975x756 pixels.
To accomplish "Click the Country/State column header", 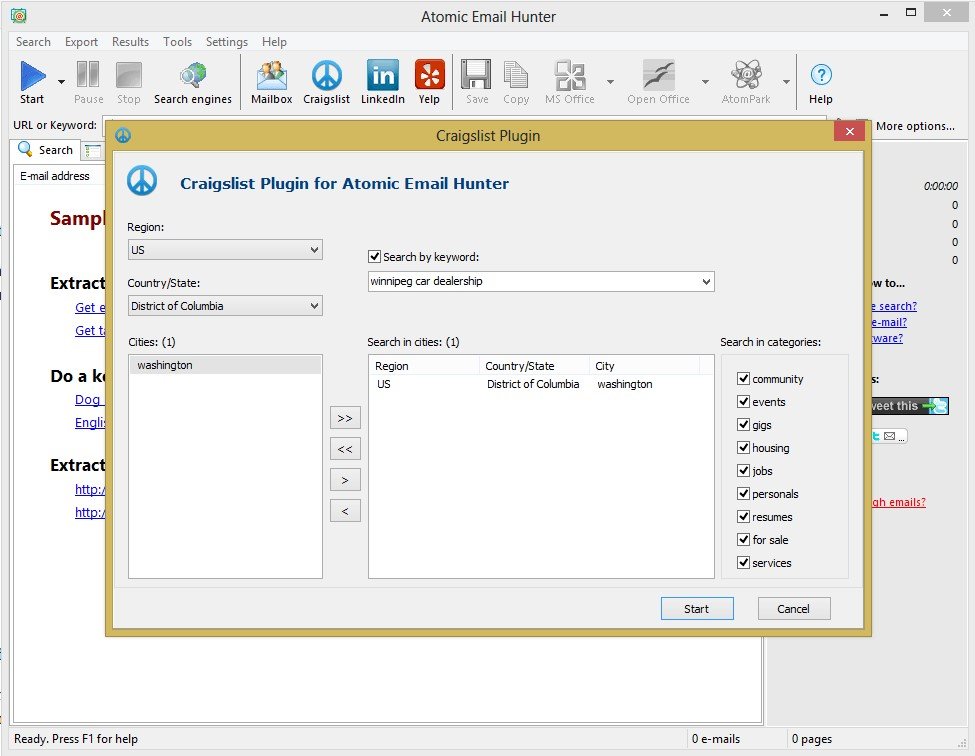I will (535, 366).
